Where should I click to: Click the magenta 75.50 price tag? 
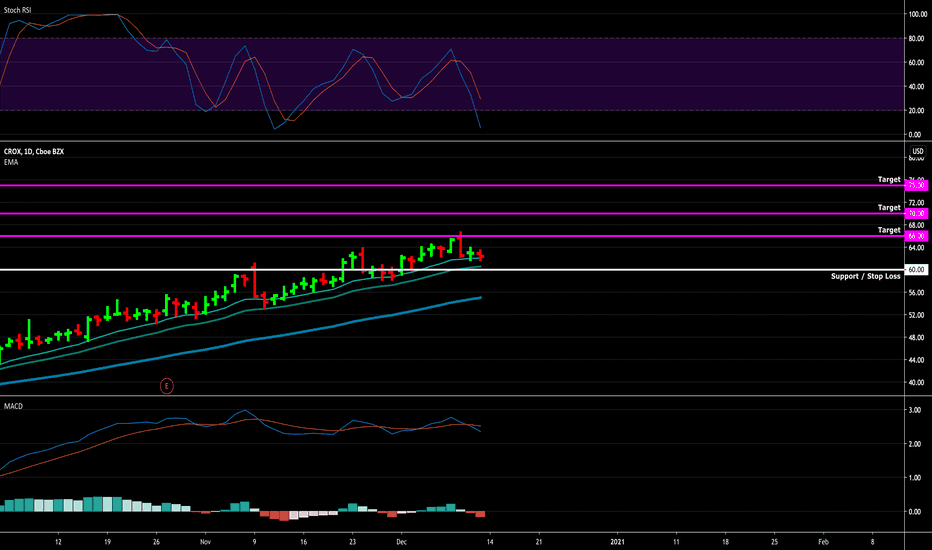tap(916, 186)
